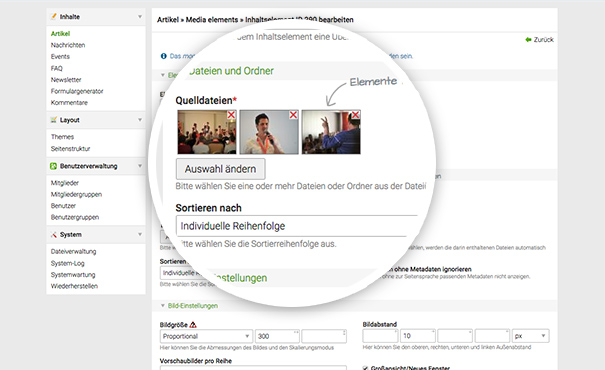
Task: Select the raised-hand photo thumbnail
Action: click(x=331, y=132)
